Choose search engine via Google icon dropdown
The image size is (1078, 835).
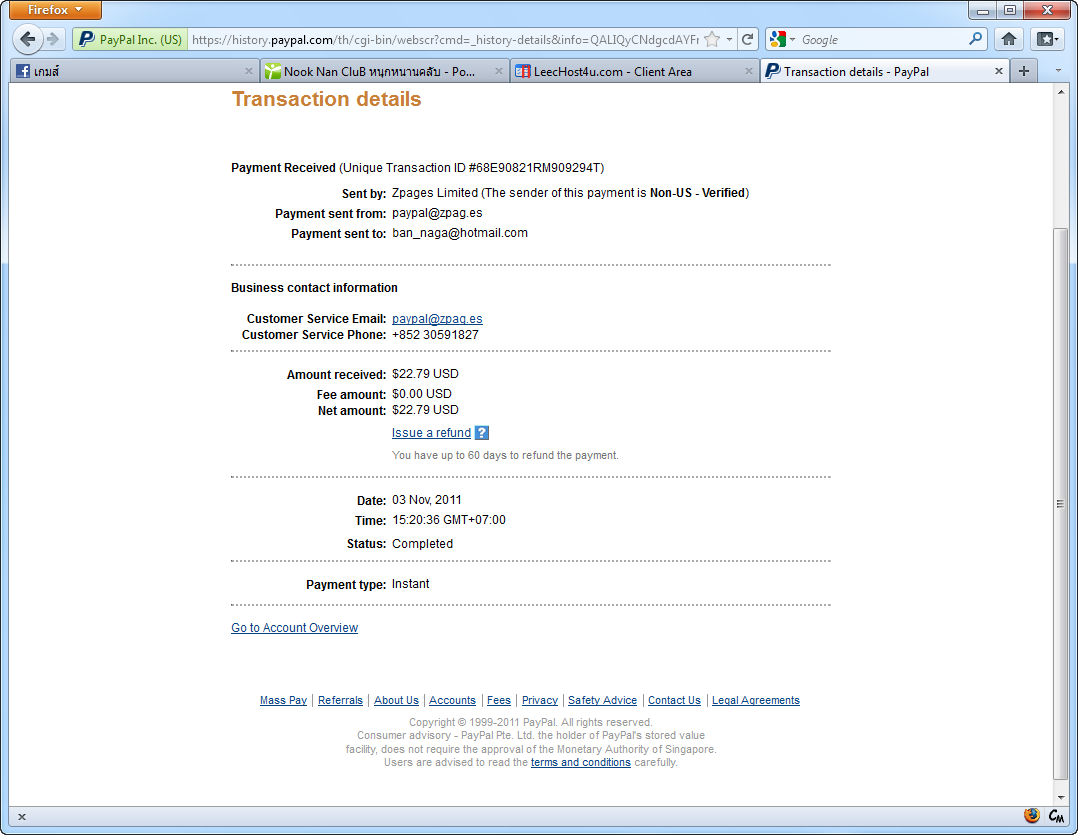pyautogui.click(x=782, y=40)
